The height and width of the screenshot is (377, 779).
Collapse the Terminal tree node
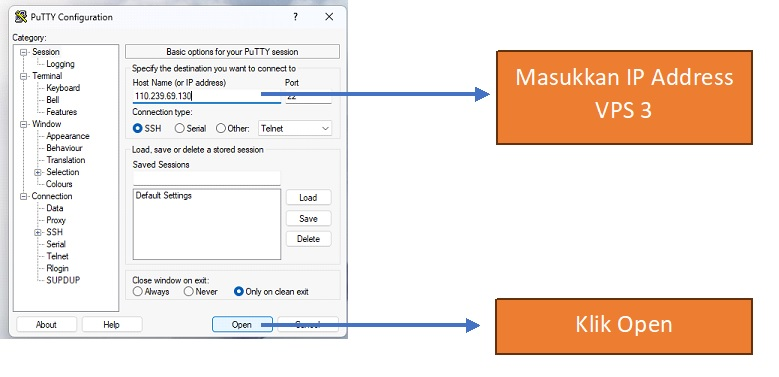[x=23, y=76]
